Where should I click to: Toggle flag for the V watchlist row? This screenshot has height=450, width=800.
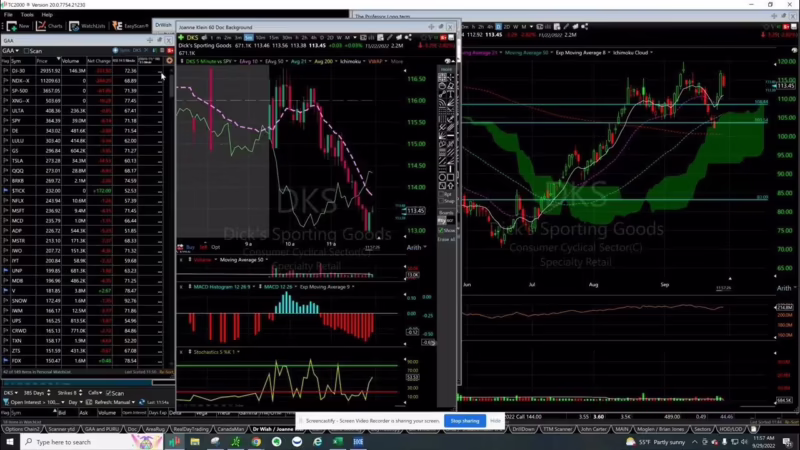[6, 291]
